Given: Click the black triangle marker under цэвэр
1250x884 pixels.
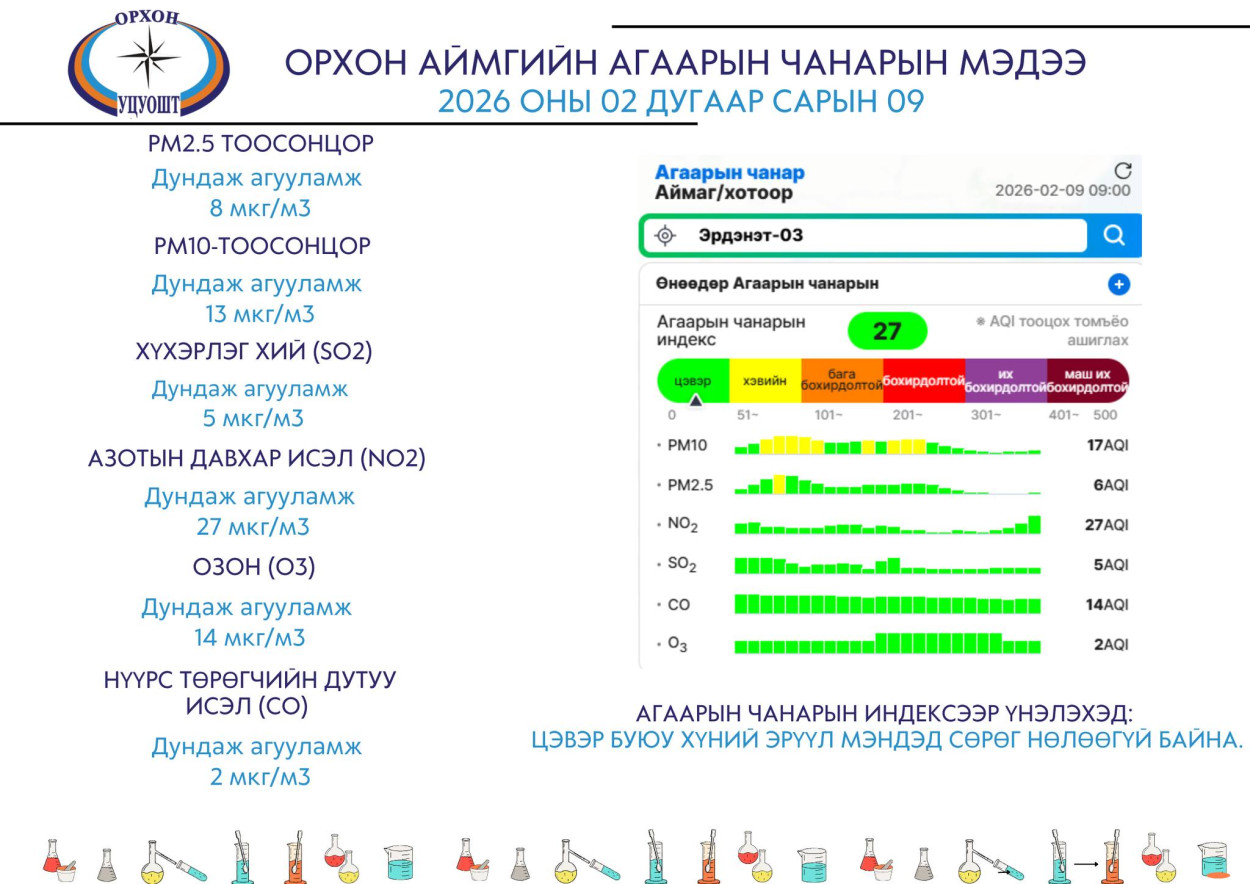Looking at the screenshot, I should coord(696,400).
